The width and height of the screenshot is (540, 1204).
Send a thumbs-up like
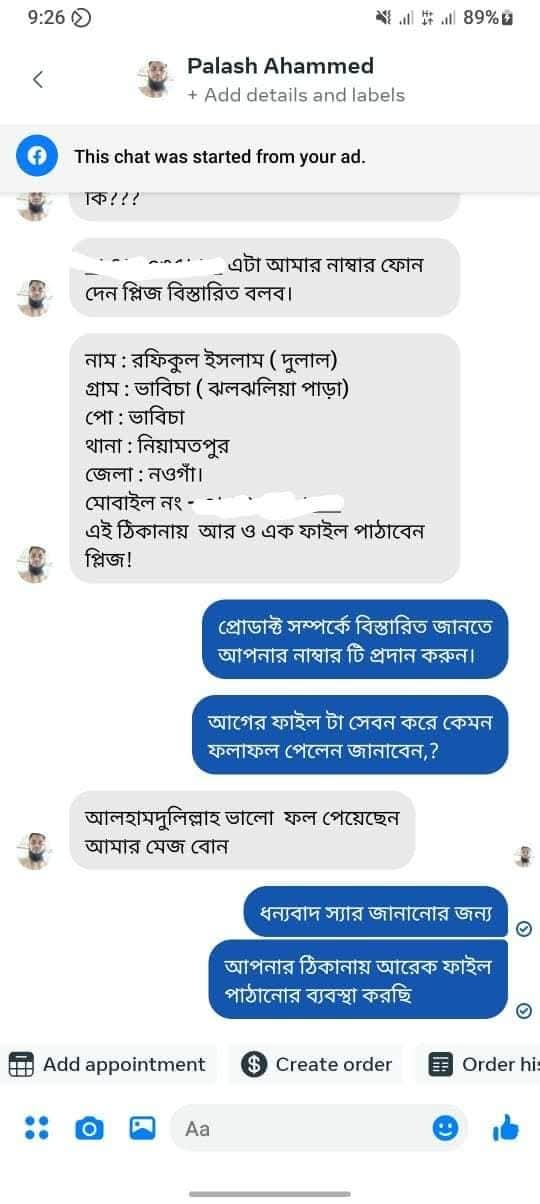click(x=506, y=1129)
